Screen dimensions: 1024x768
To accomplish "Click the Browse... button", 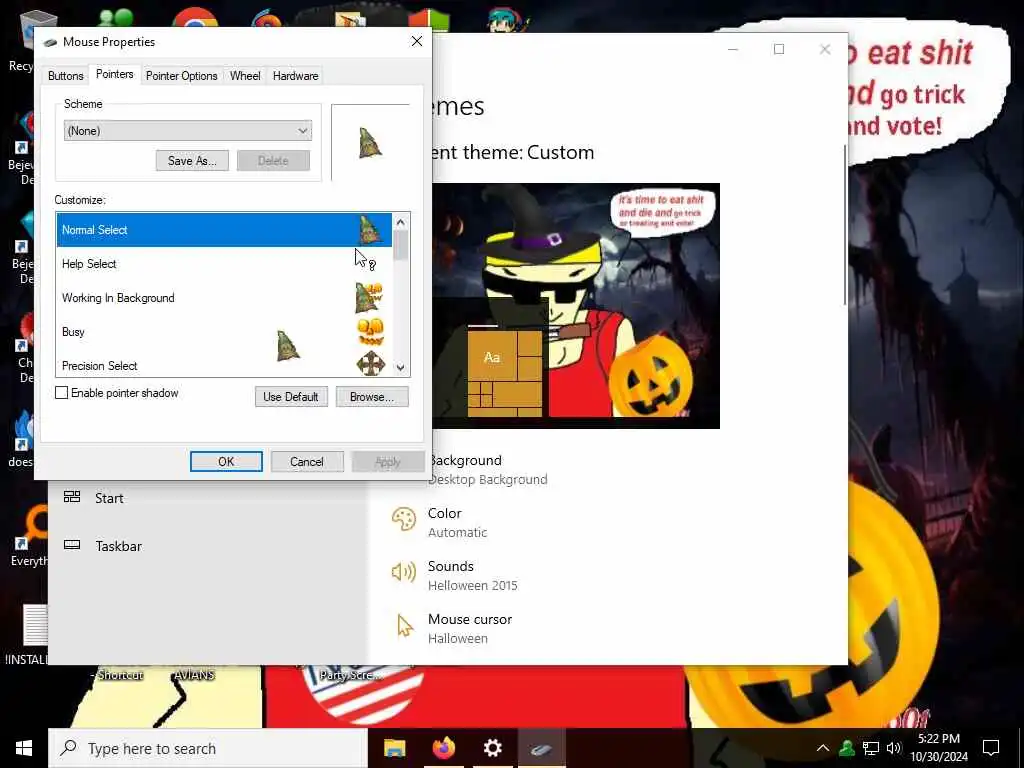I will click(372, 396).
